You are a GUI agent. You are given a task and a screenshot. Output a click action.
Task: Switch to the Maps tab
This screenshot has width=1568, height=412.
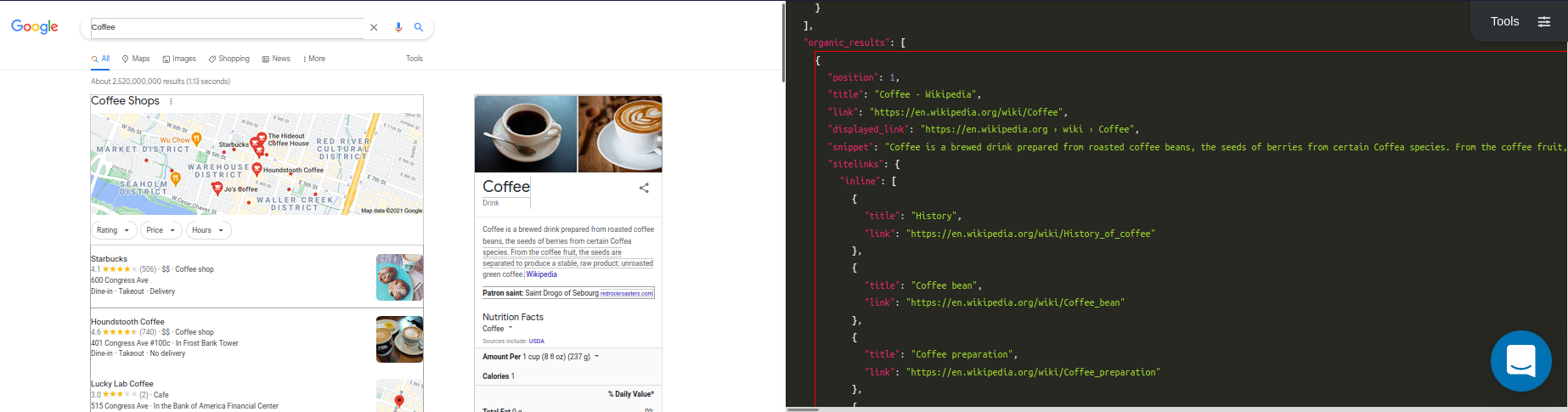point(136,59)
